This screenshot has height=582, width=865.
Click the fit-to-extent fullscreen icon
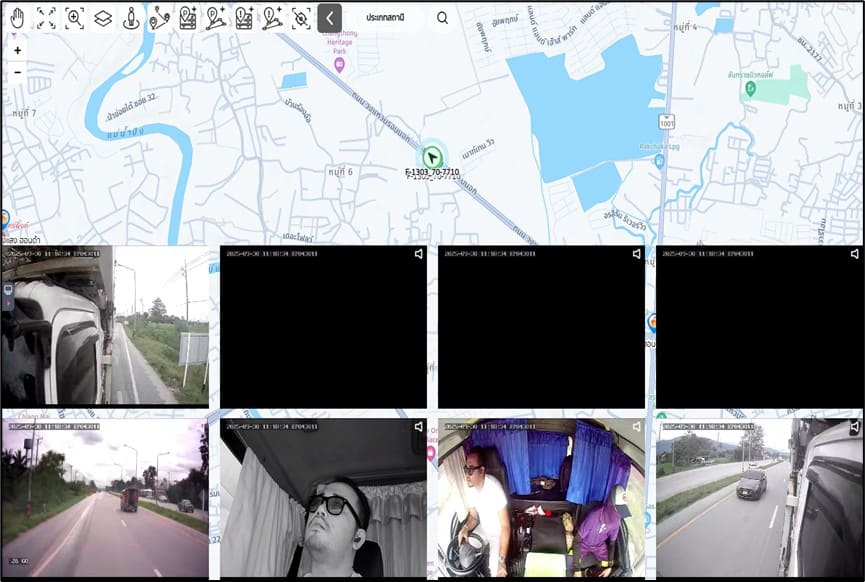(x=46, y=17)
